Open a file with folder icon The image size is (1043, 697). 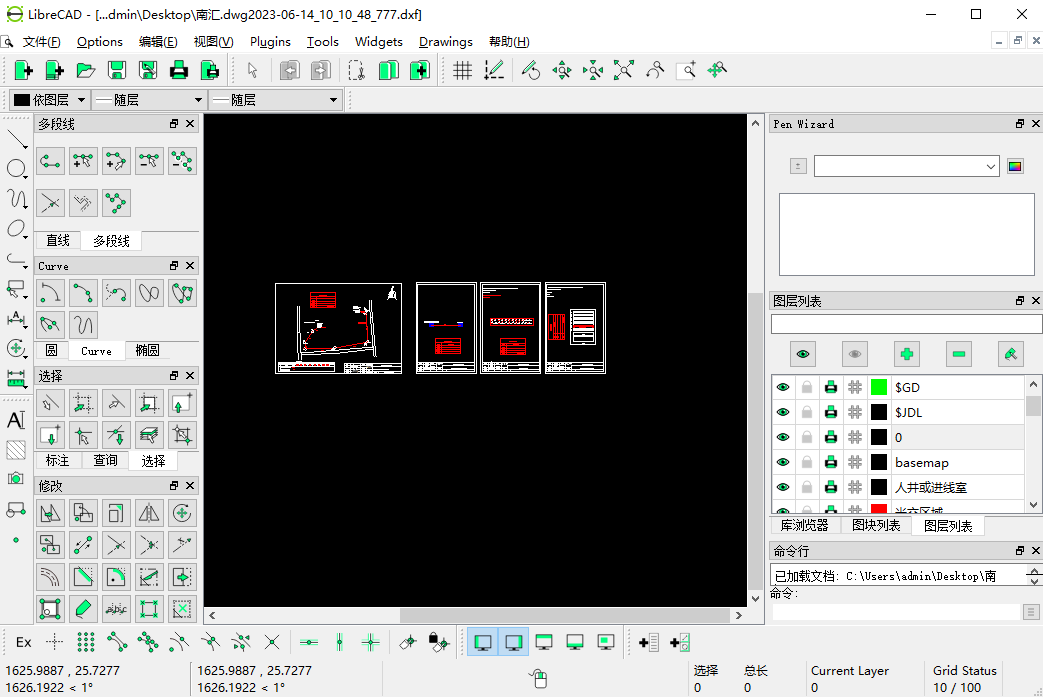86,70
